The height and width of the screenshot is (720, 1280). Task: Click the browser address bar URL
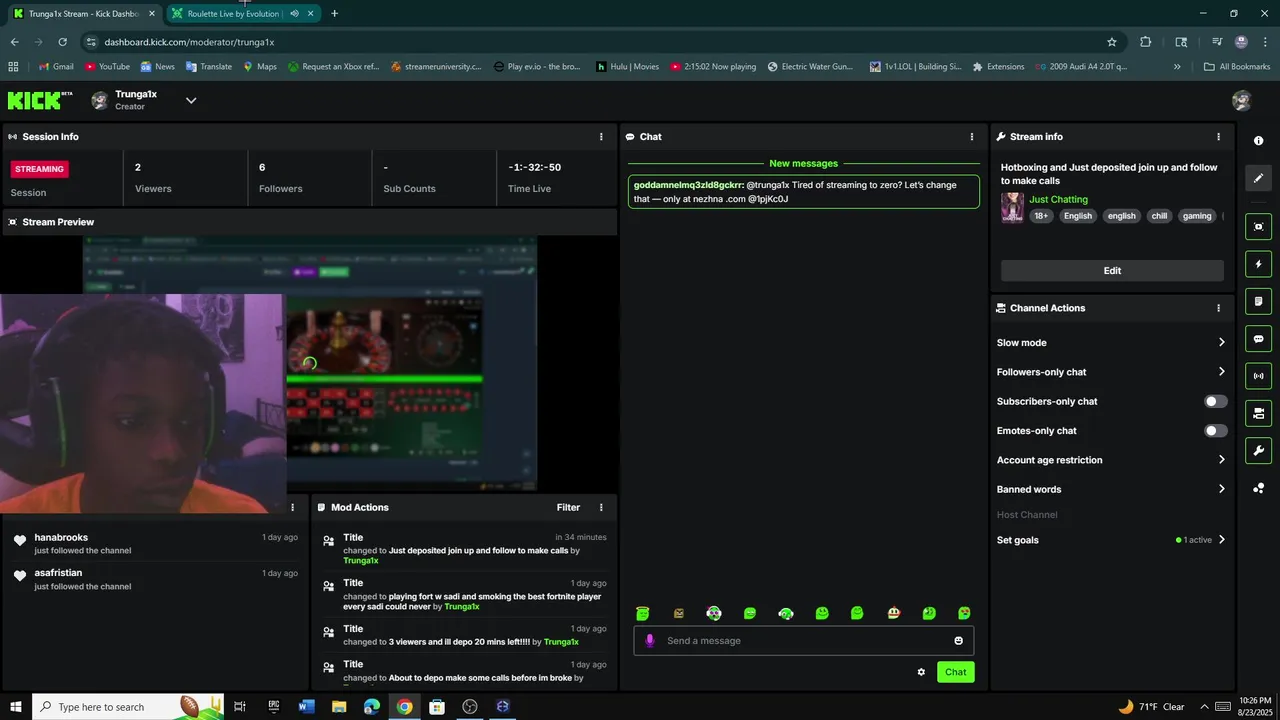coord(189,42)
